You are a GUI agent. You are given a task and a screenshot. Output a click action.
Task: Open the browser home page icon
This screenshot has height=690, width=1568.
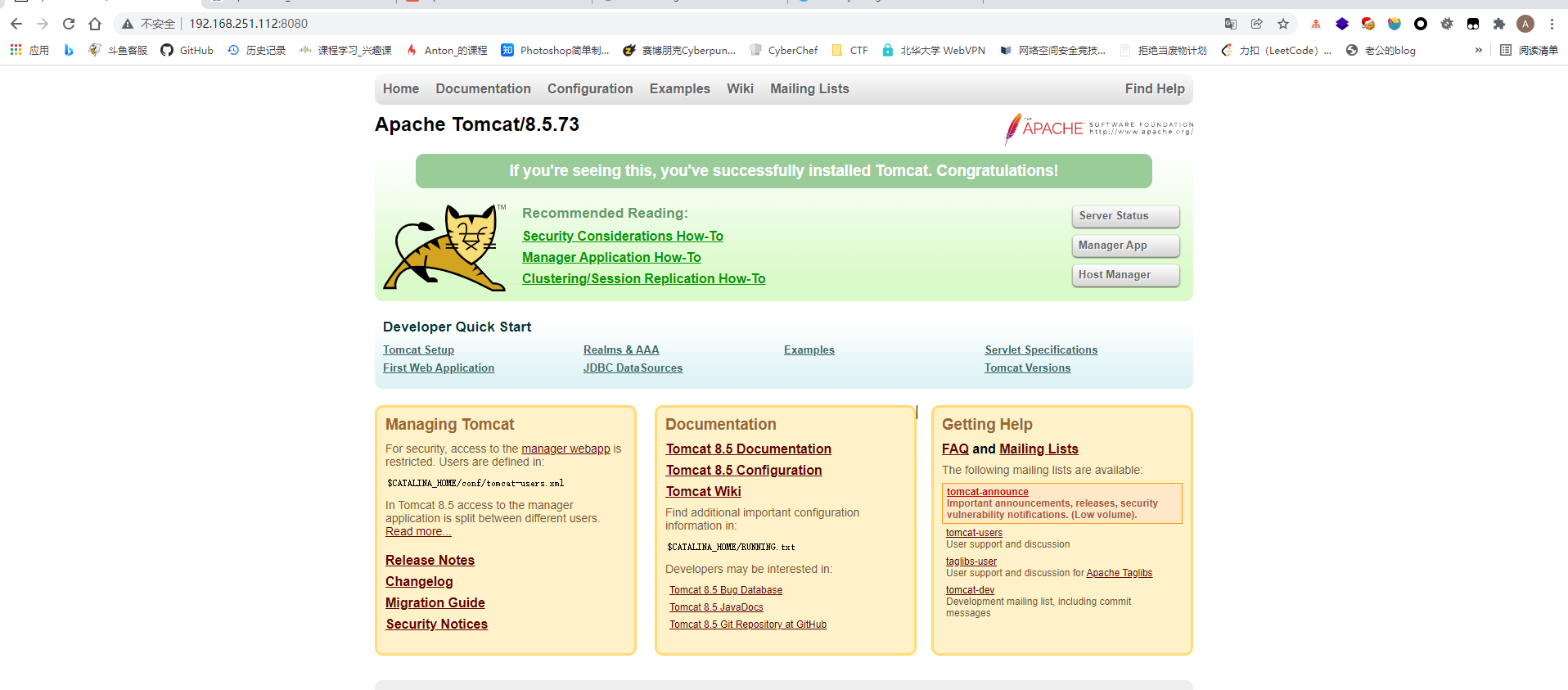95,24
